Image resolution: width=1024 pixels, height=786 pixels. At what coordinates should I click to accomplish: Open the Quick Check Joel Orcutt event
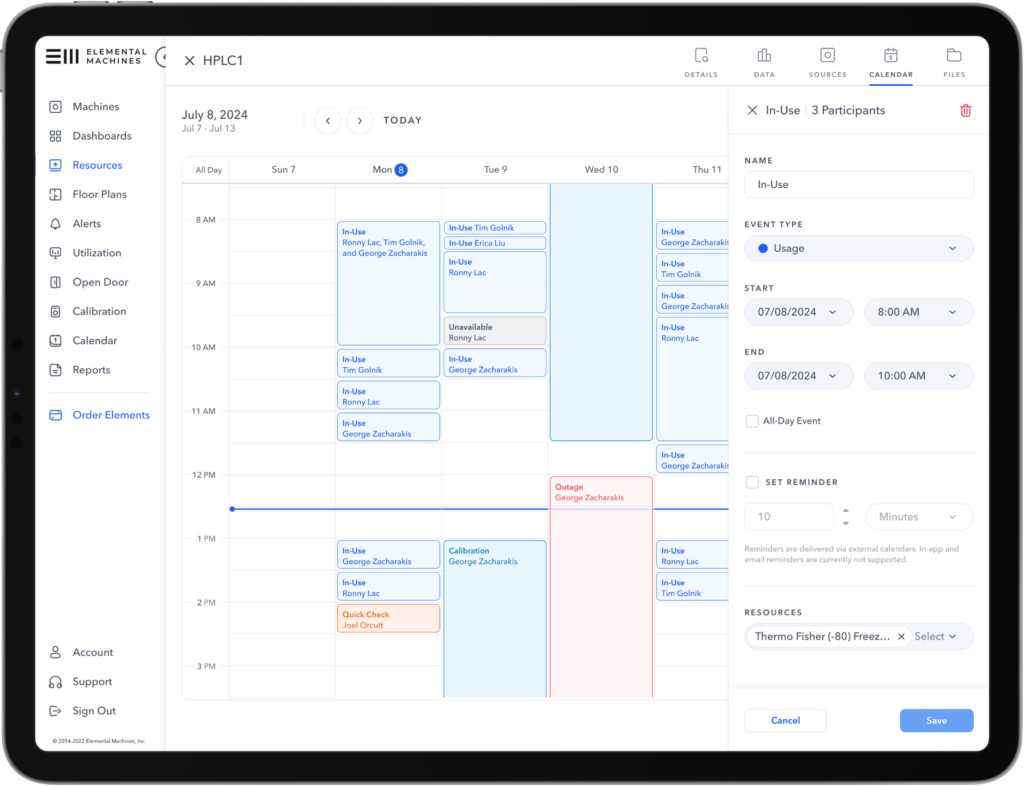pos(388,619)
